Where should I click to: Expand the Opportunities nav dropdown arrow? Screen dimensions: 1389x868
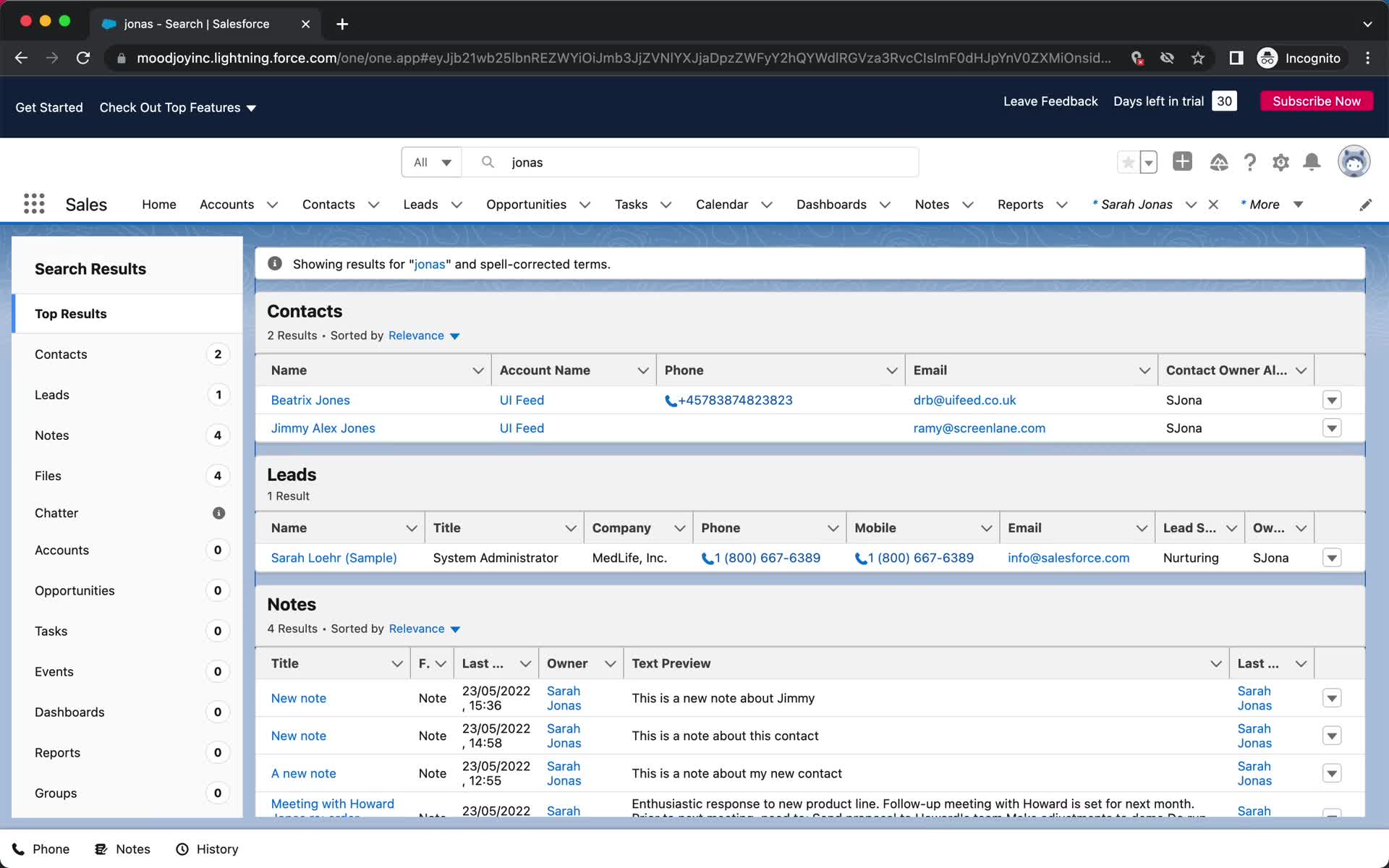coord(585,205)
